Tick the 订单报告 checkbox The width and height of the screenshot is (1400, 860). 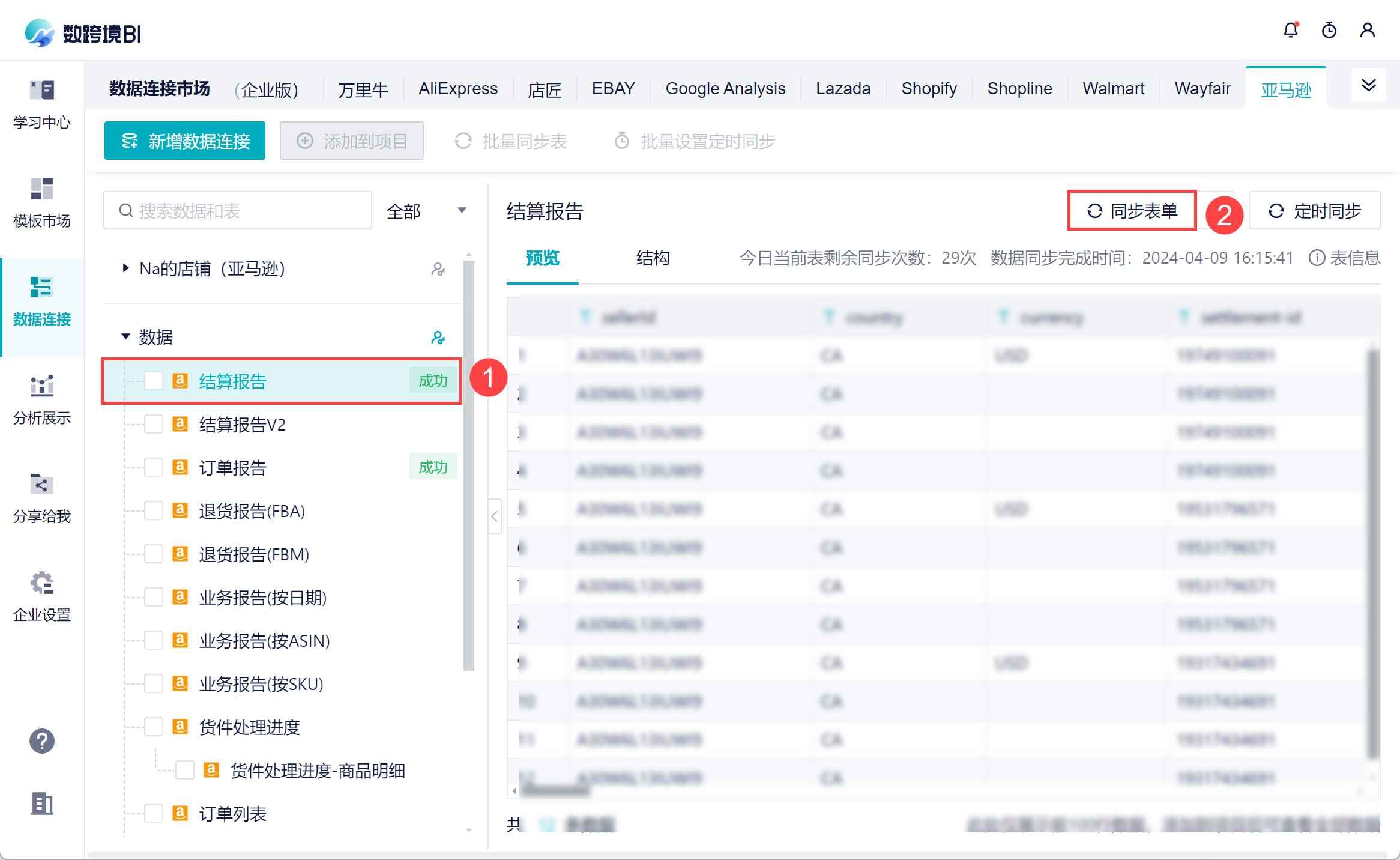(x=154, y=468)
